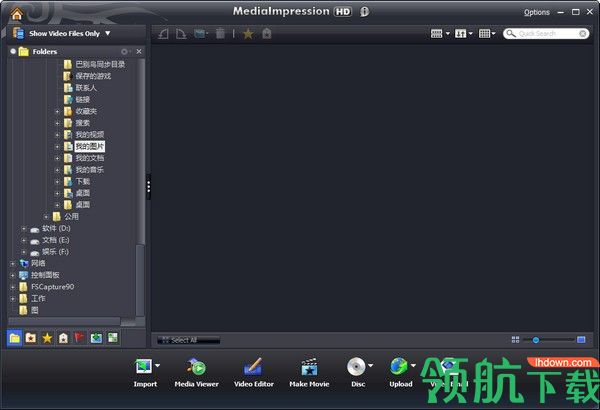Select the 联系人 folder

point(86,88)
